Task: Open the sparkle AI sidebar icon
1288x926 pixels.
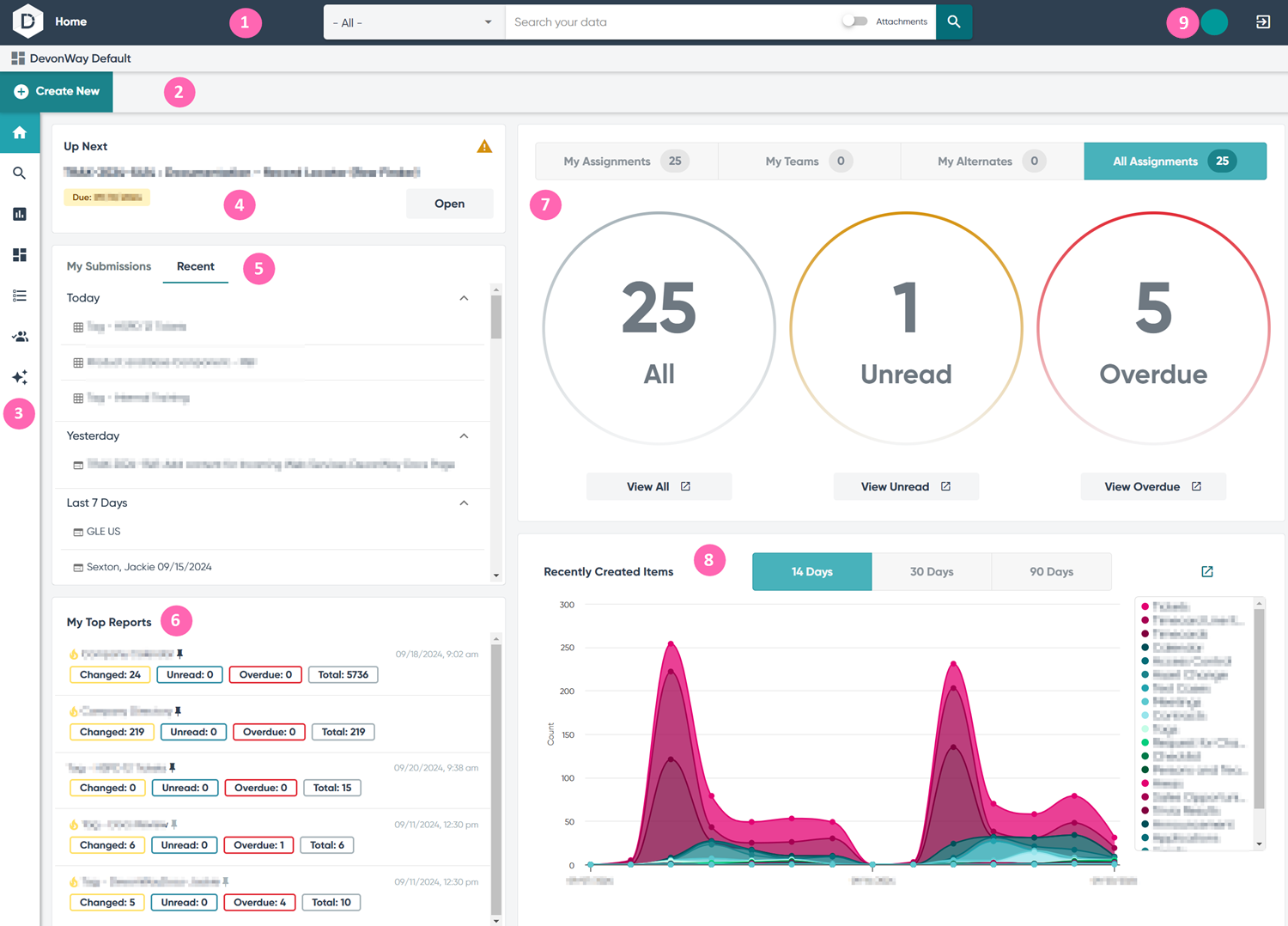Action: click(20, 377)
